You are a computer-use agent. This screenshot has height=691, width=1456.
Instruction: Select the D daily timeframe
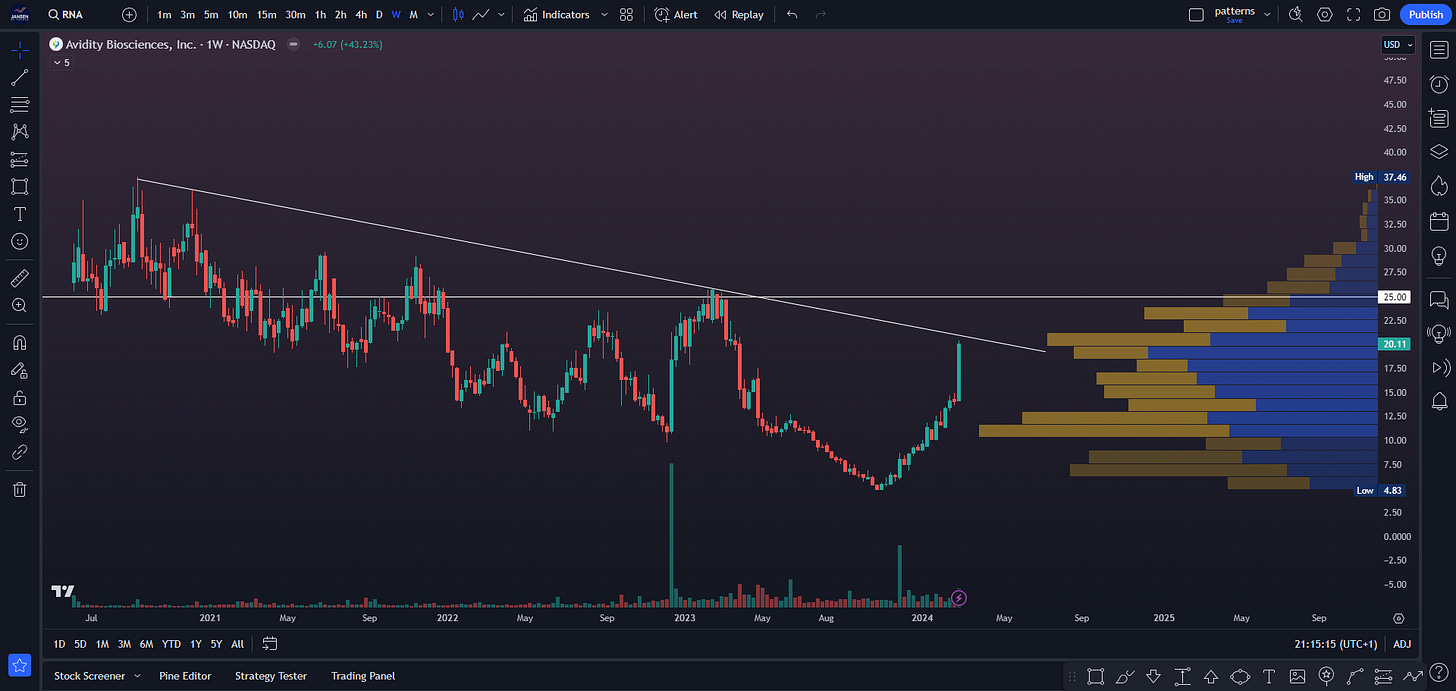point(379,15)
